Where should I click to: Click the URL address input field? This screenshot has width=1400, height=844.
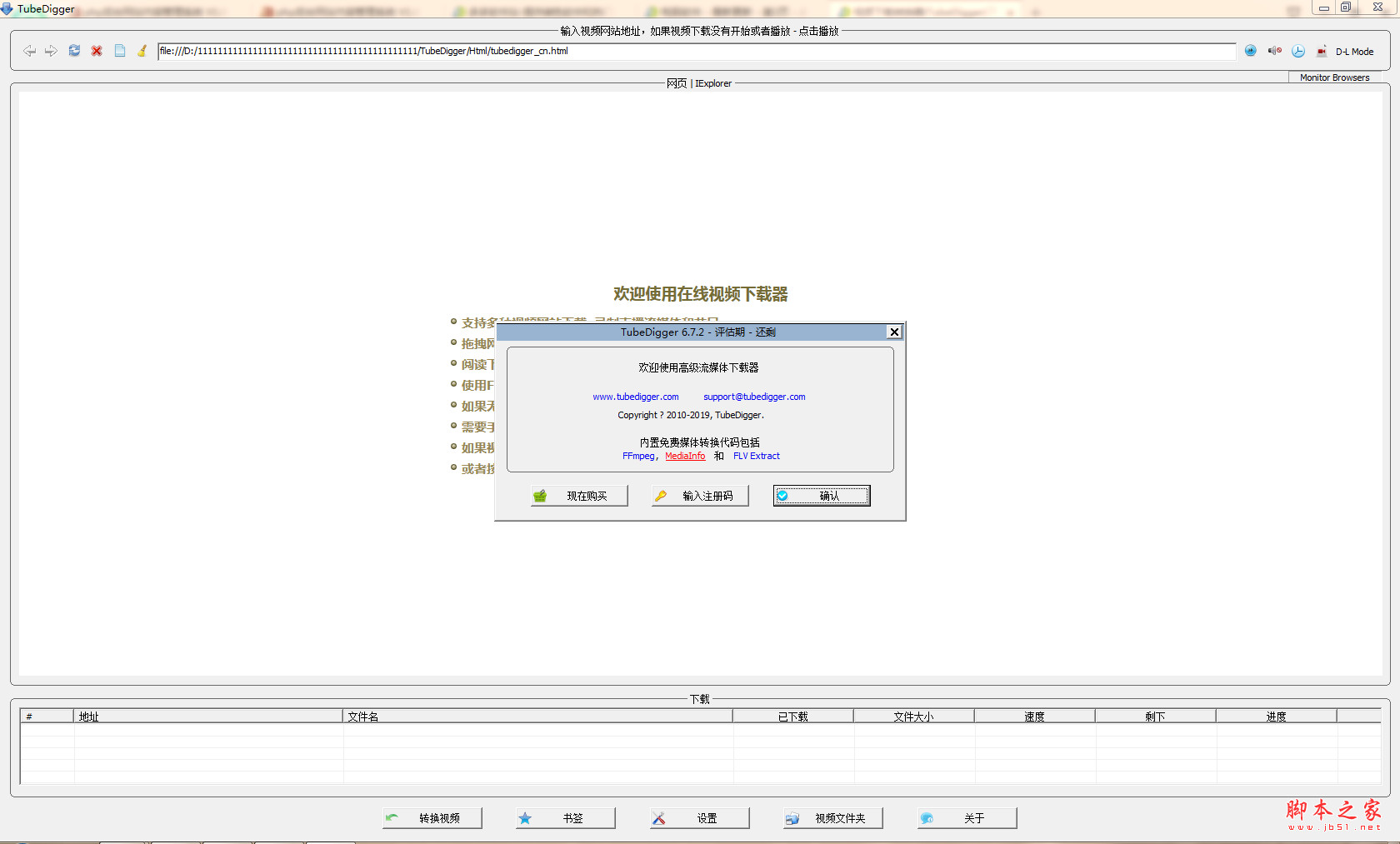(x=696, y=51)
